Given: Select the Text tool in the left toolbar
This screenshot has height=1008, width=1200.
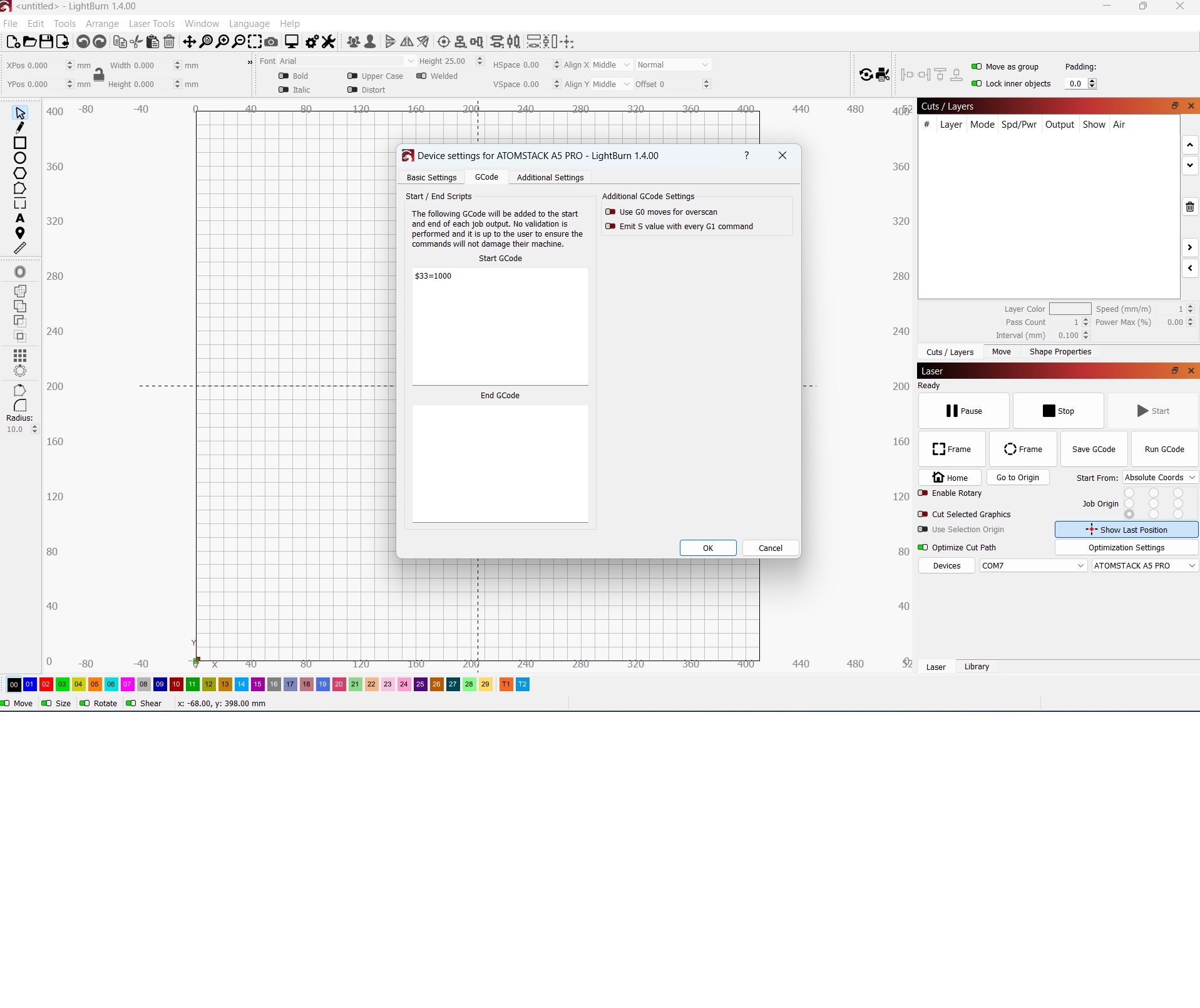Looking at the screenshot, I should coord(20,219).
